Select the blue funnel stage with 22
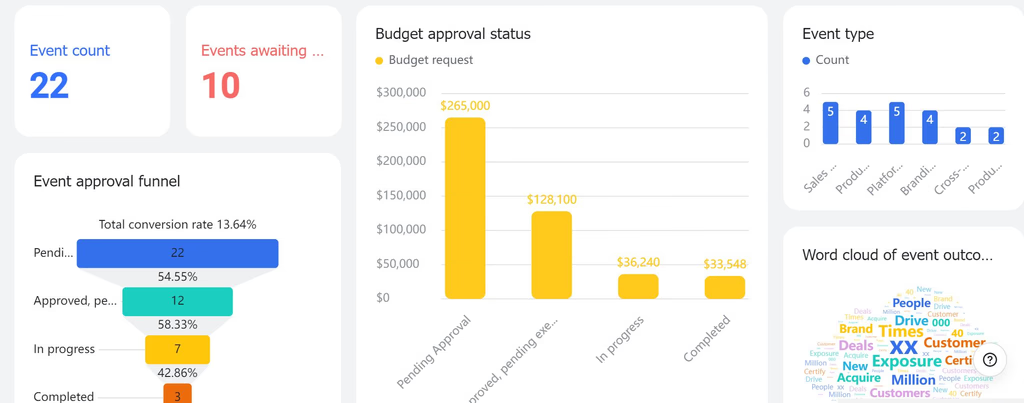The image size is (1024, 403). 178,253
